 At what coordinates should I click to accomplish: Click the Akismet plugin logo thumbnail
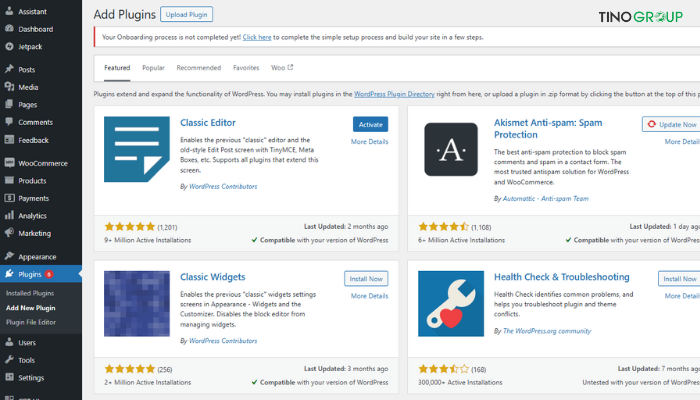[x=451, y=149]
